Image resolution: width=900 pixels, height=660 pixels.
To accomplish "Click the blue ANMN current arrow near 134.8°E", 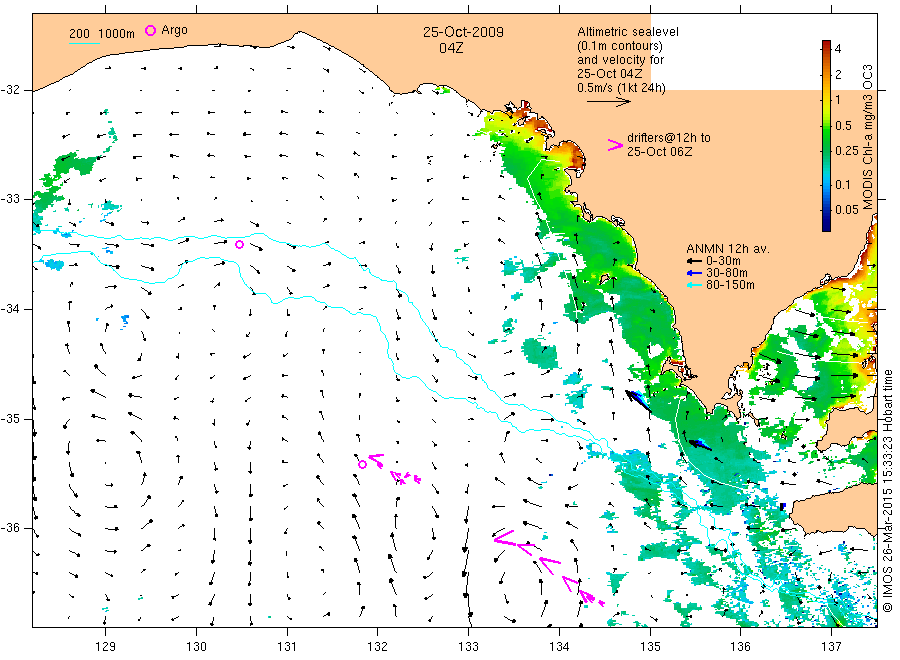I will pos(638,401).
